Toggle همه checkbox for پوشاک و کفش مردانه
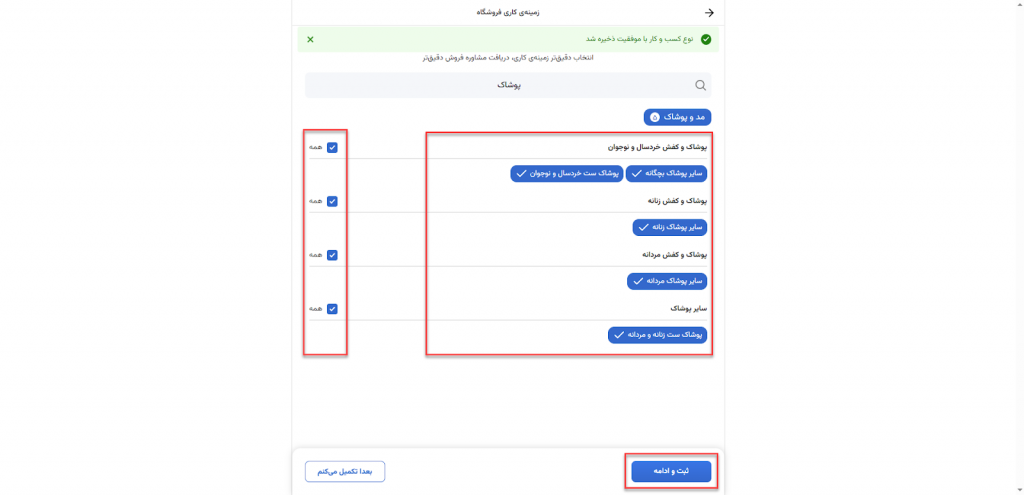This screenshot has height=495, width=1024. [x=332, y=255]
